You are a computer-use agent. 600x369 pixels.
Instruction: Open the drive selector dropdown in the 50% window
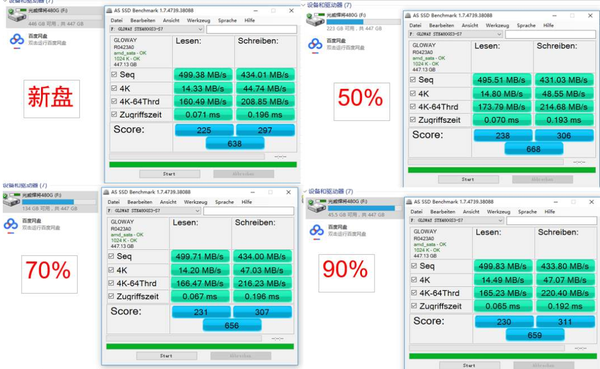[455, 34]
